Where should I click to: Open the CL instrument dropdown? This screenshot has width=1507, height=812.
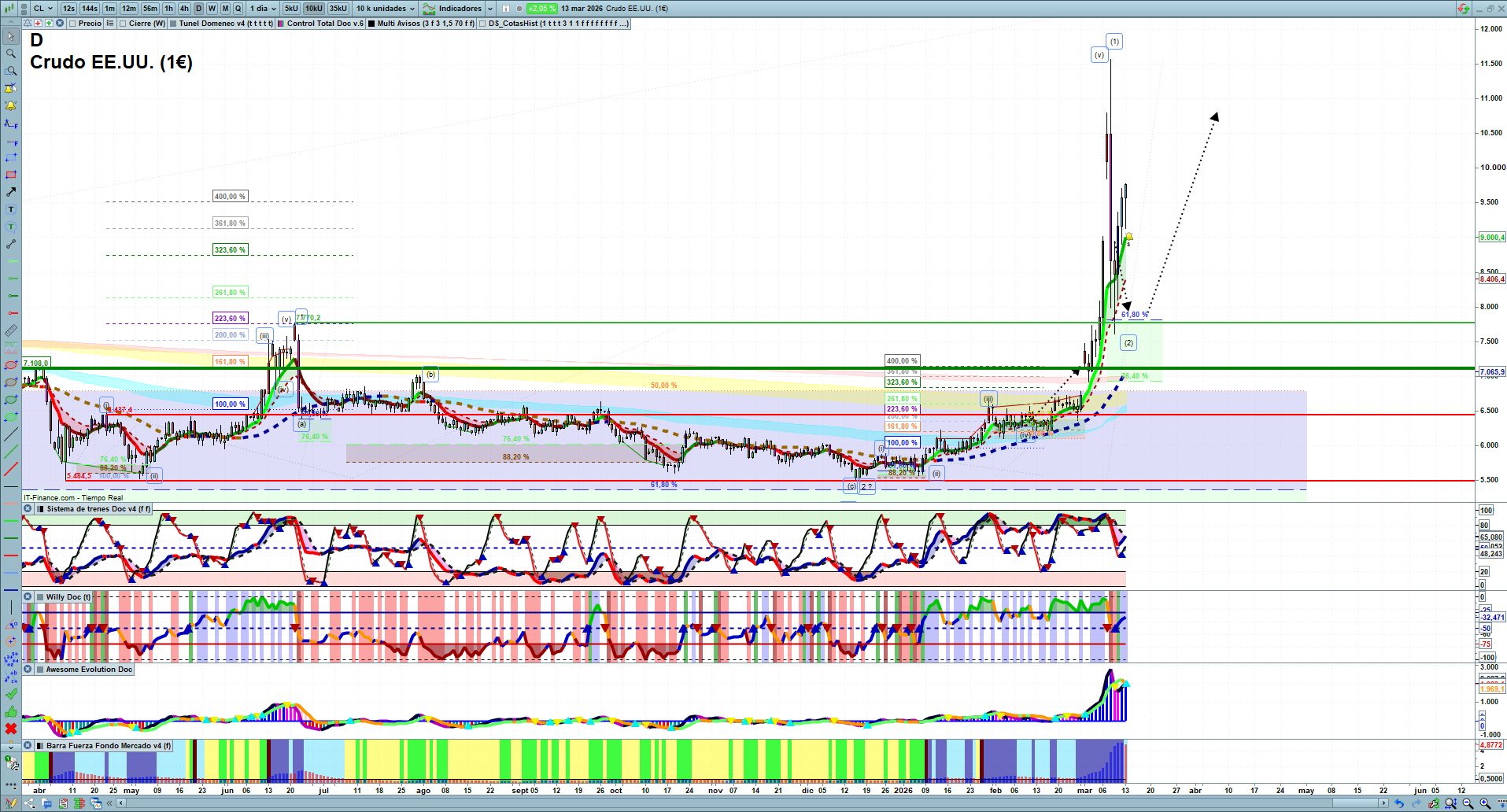(43, 9)
